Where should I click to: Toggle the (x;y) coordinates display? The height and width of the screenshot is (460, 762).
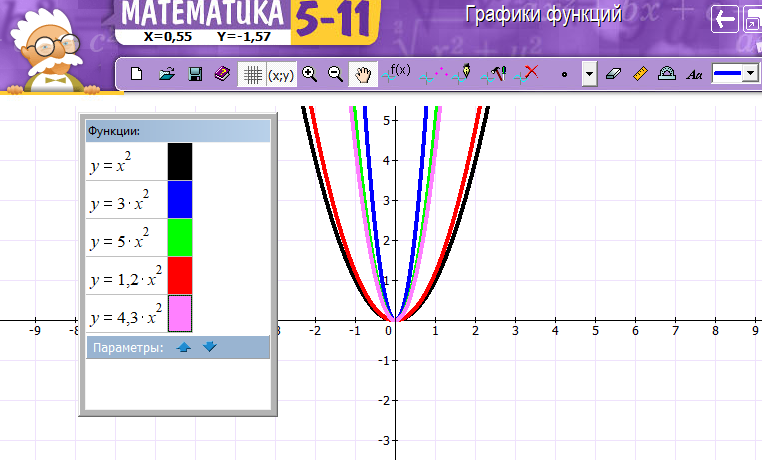[x=280, y=74]
